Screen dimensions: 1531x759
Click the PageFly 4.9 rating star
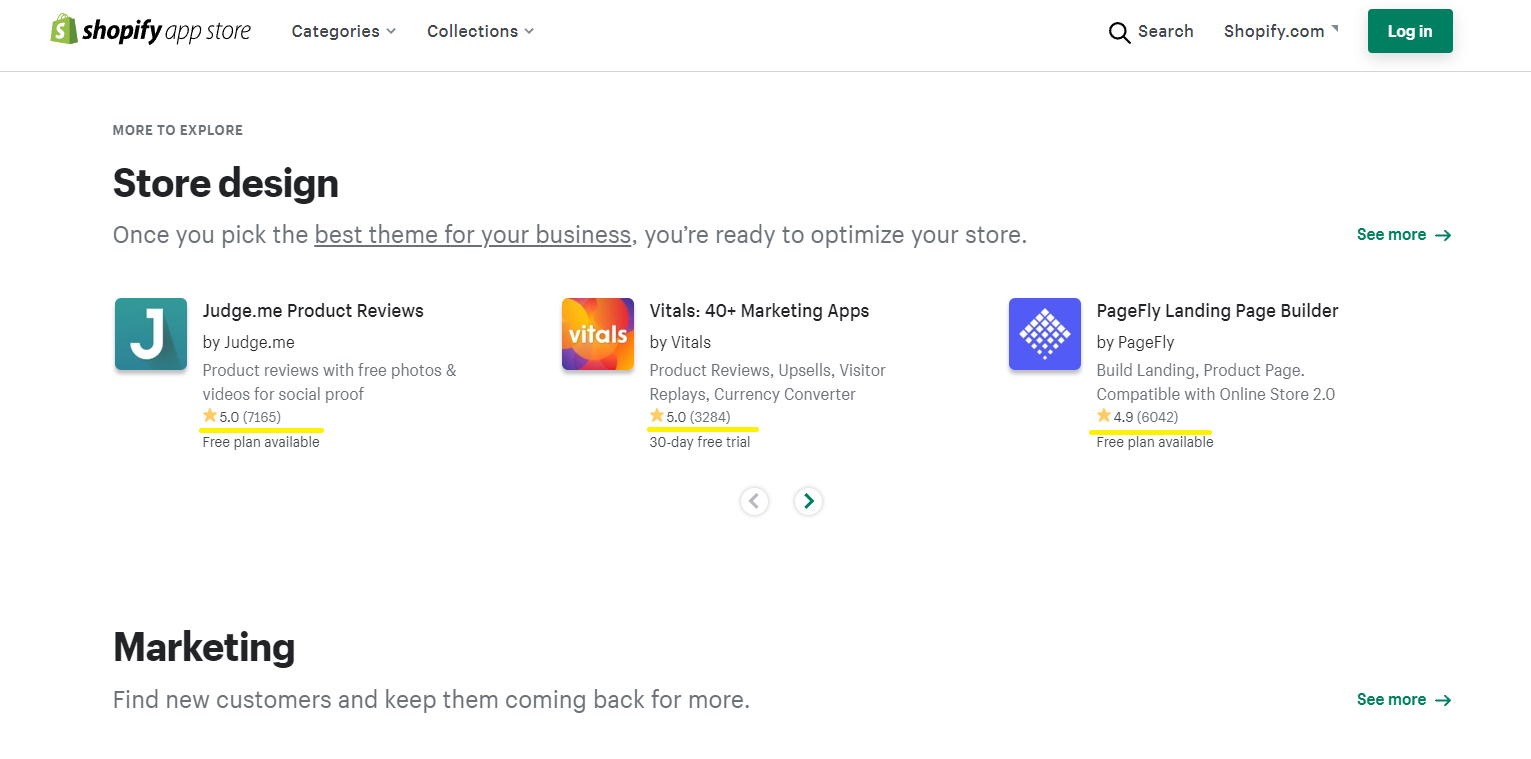(x=1104, y=416)
